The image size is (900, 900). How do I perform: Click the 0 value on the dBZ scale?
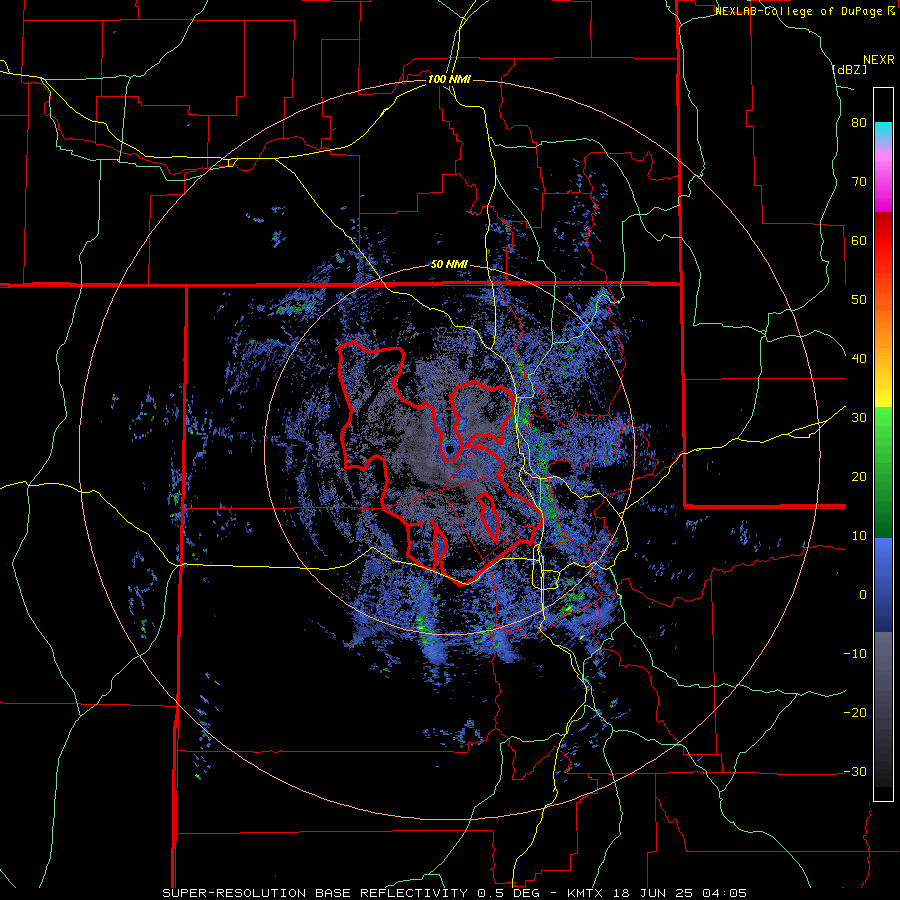click(863, 595)
